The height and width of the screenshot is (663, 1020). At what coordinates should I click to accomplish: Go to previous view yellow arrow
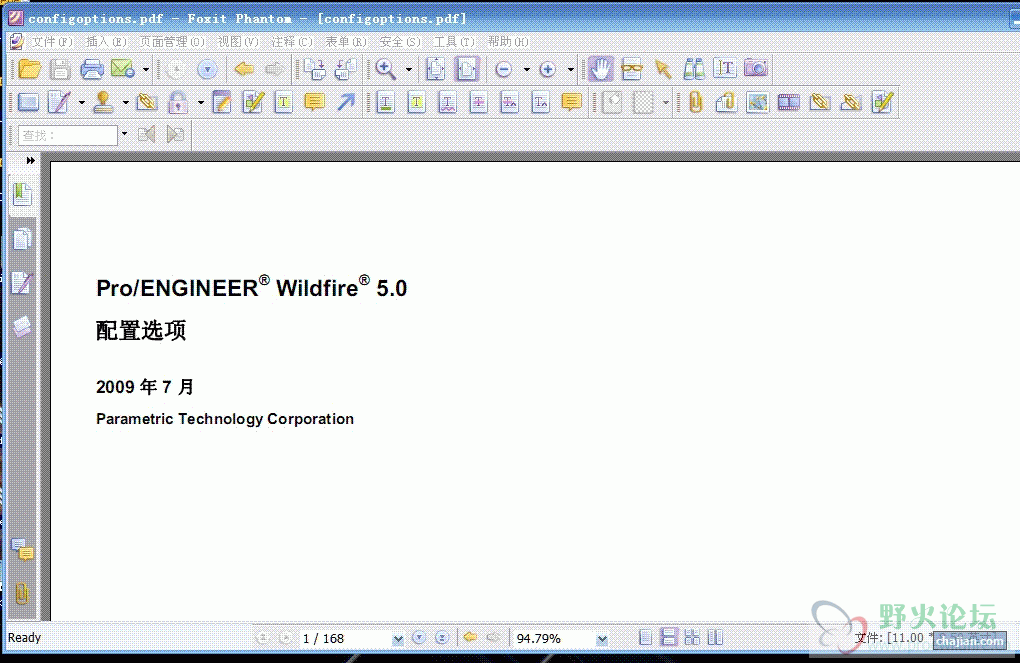(x=244, y=69)
